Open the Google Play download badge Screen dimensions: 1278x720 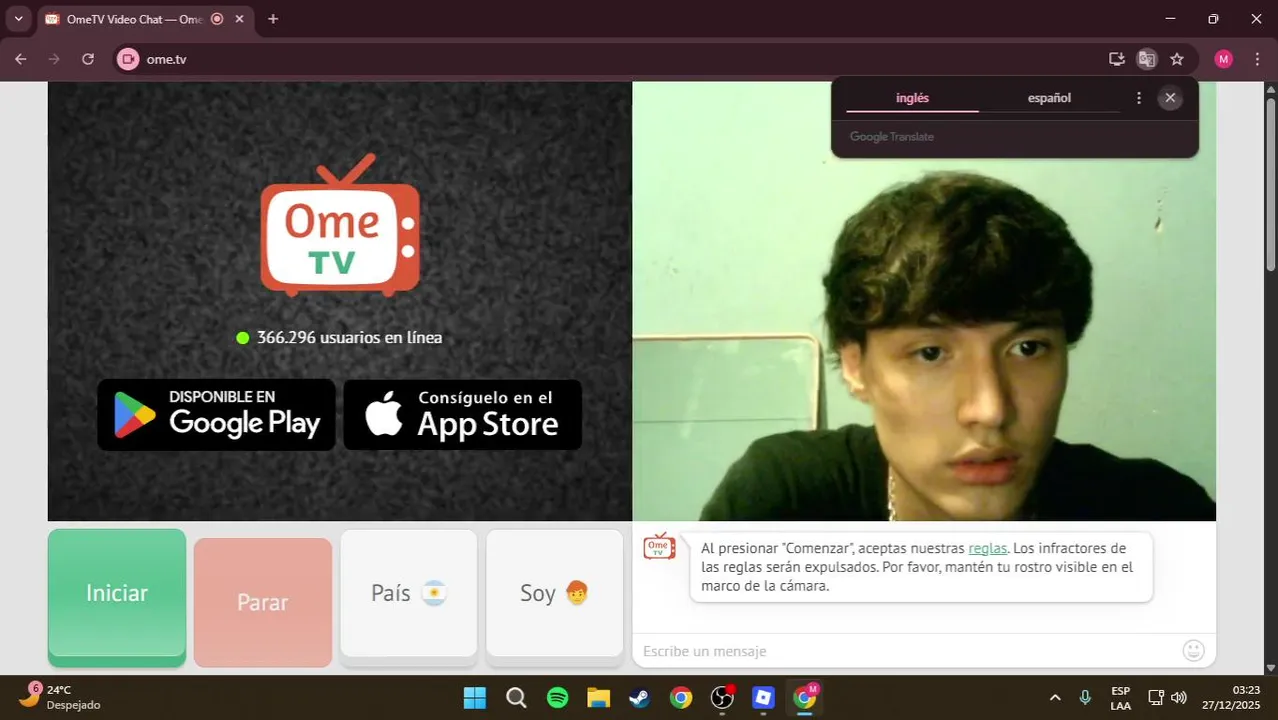(217, 414)
